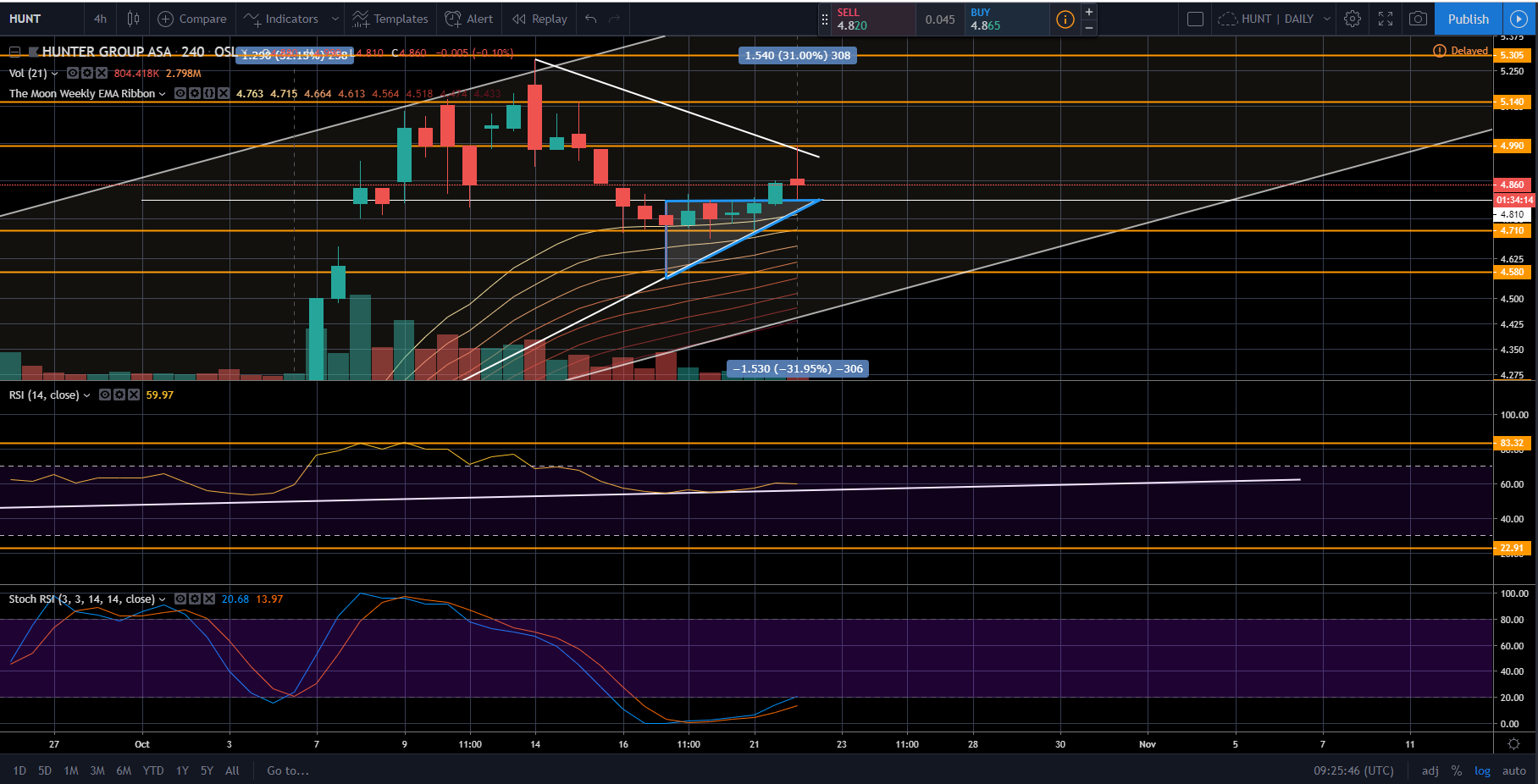Open The Moon Weekly EMA Ribbon settings
Image resolution: width=1538 pixels, height=784 pixels.
click(x=195, y=94)
